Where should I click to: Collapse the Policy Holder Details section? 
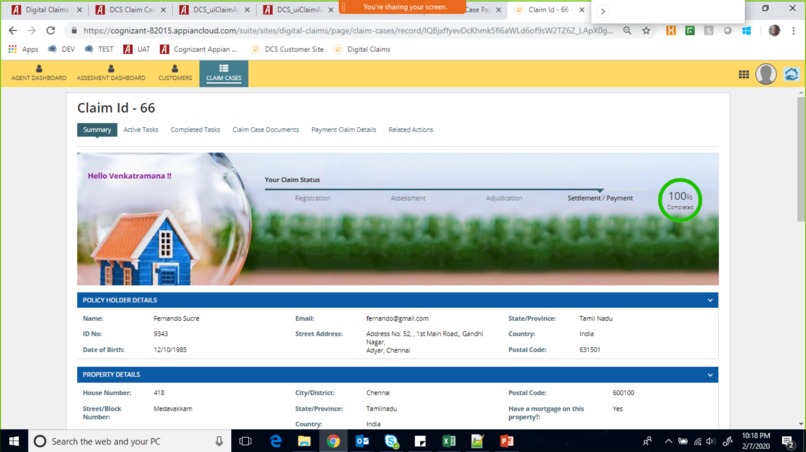710,300
